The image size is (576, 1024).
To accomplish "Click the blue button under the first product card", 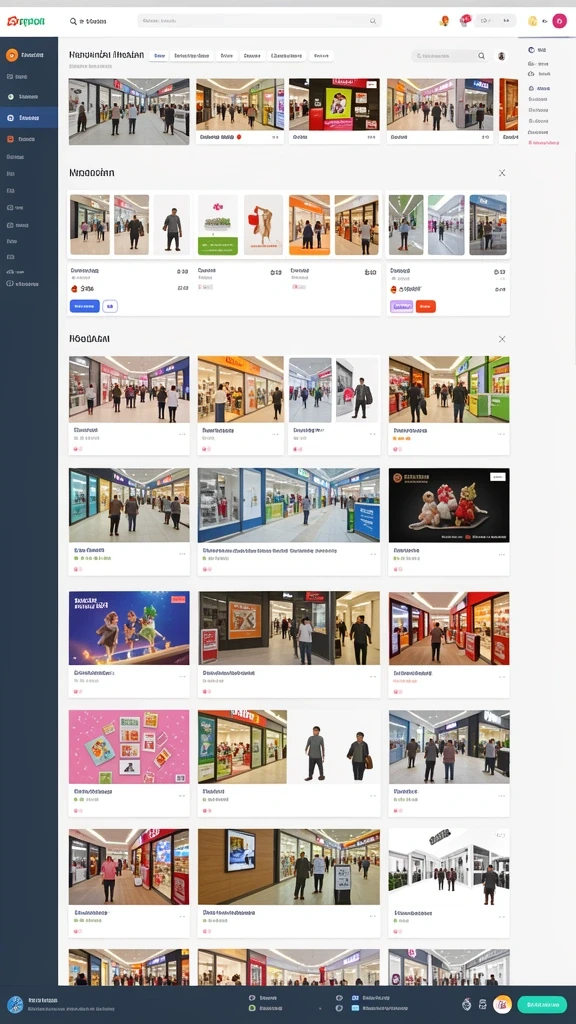I will pyautogui.click(x=84, y=306).
